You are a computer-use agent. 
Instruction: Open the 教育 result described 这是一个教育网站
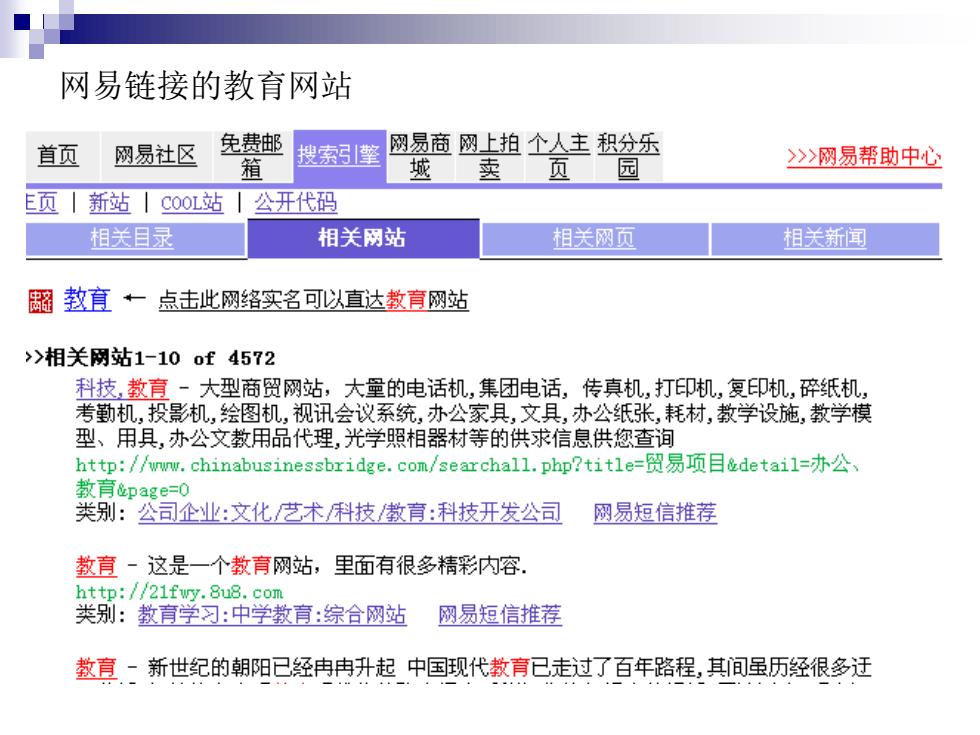point(96,566)
